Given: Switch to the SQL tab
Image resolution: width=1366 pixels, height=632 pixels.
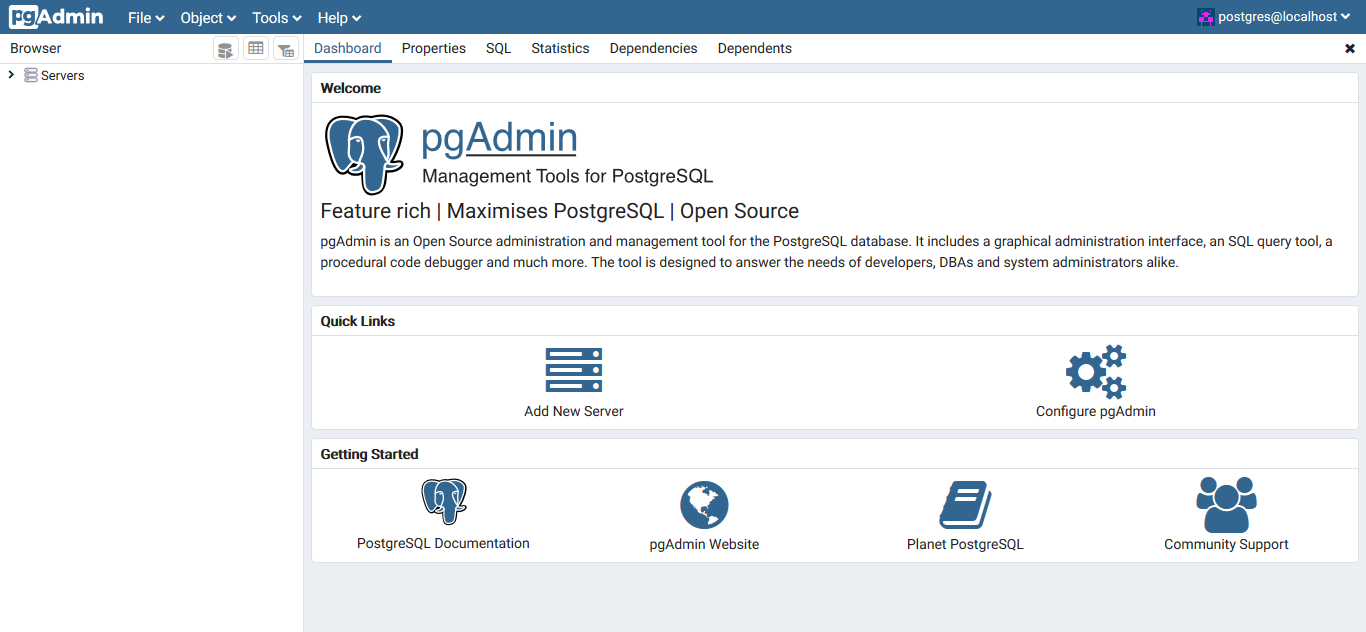Looking at the screenshot, I should (x=498, y=48).
